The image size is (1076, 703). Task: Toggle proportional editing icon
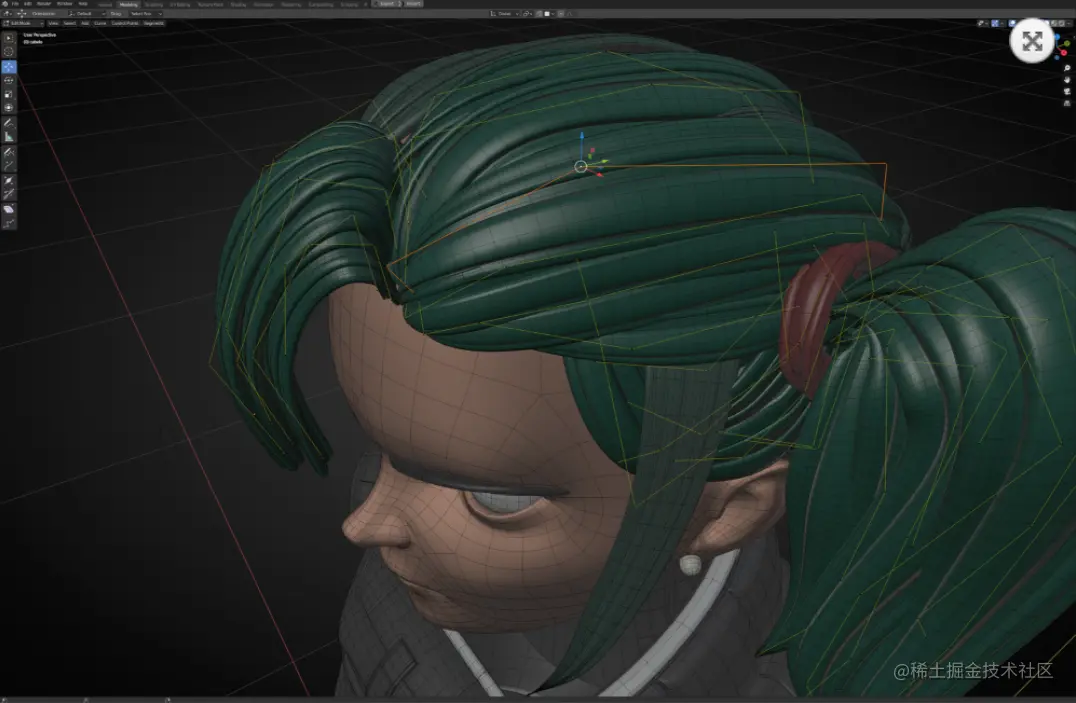click(561, 14)
